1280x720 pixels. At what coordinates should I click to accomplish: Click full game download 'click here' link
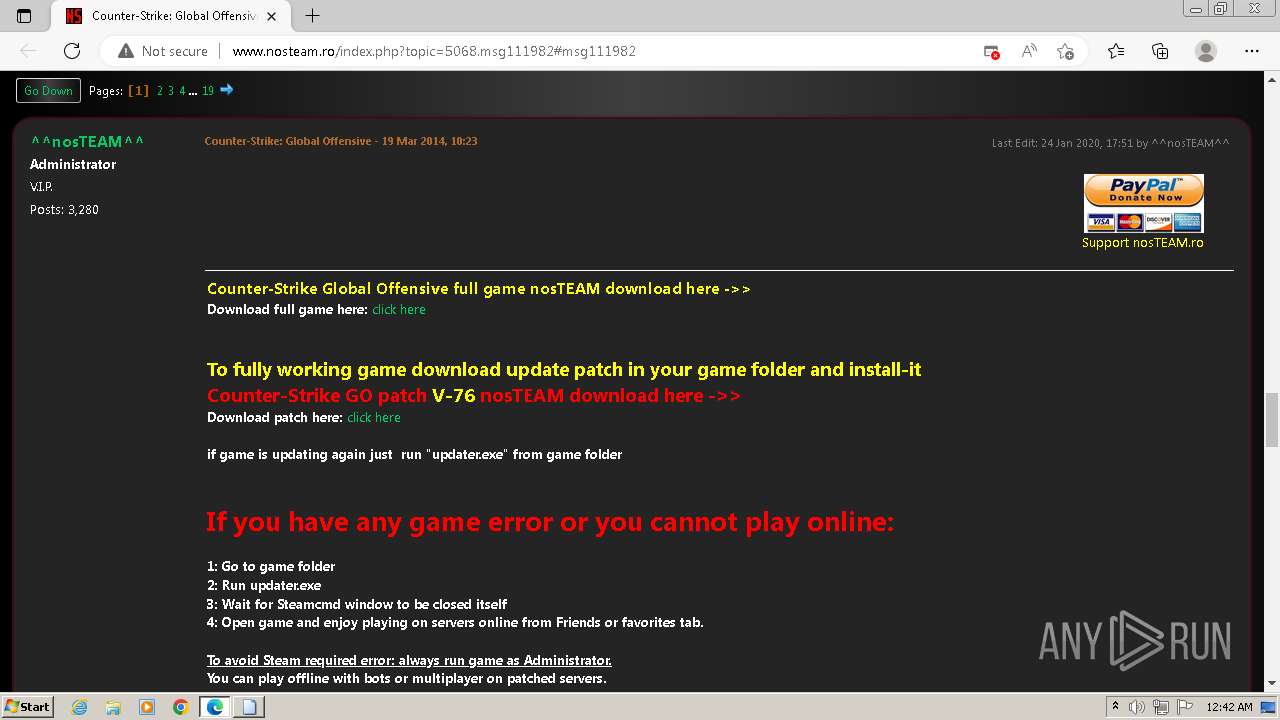pos(399,310)
